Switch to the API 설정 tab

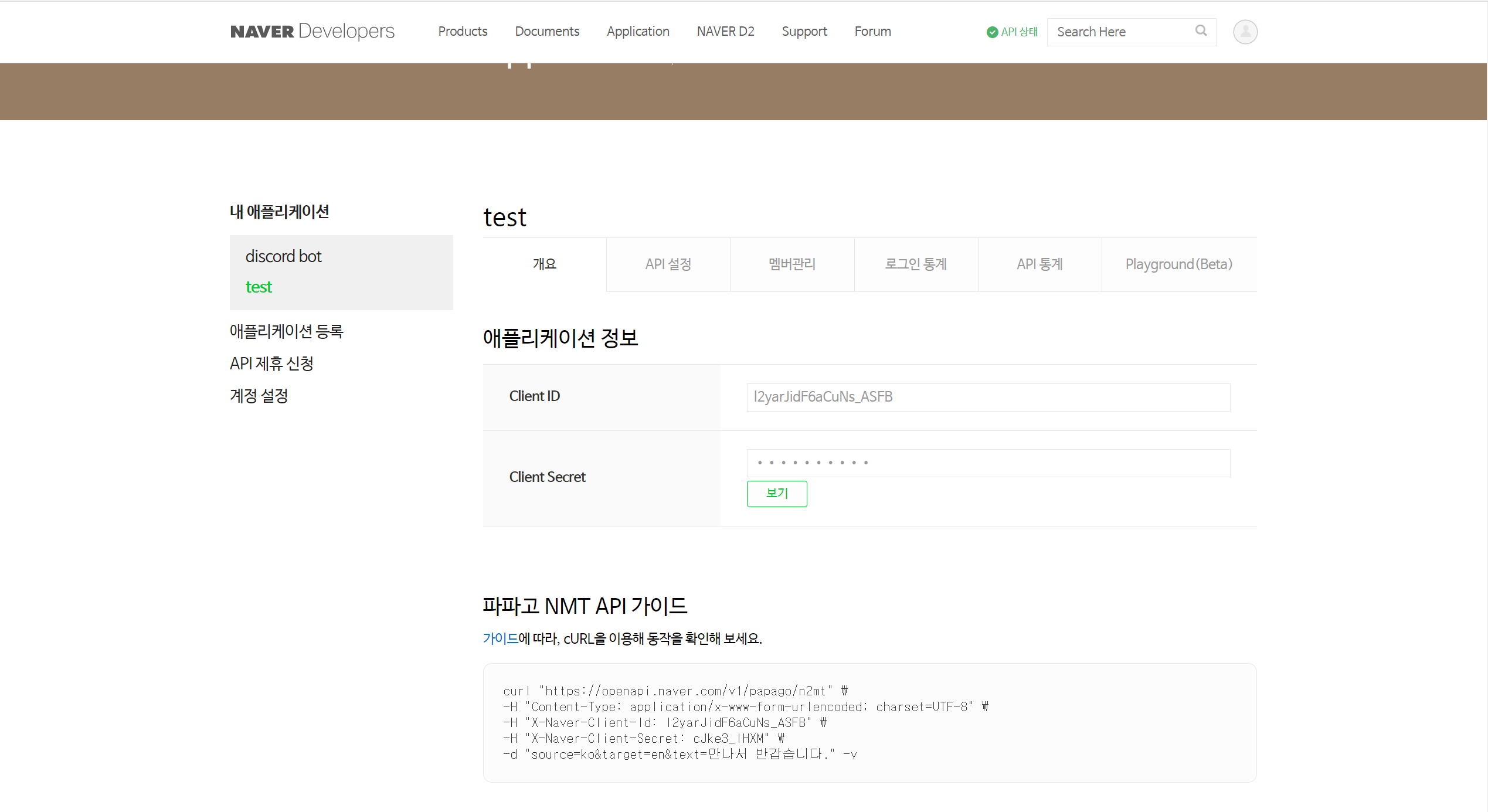click(x=668, y=264)
